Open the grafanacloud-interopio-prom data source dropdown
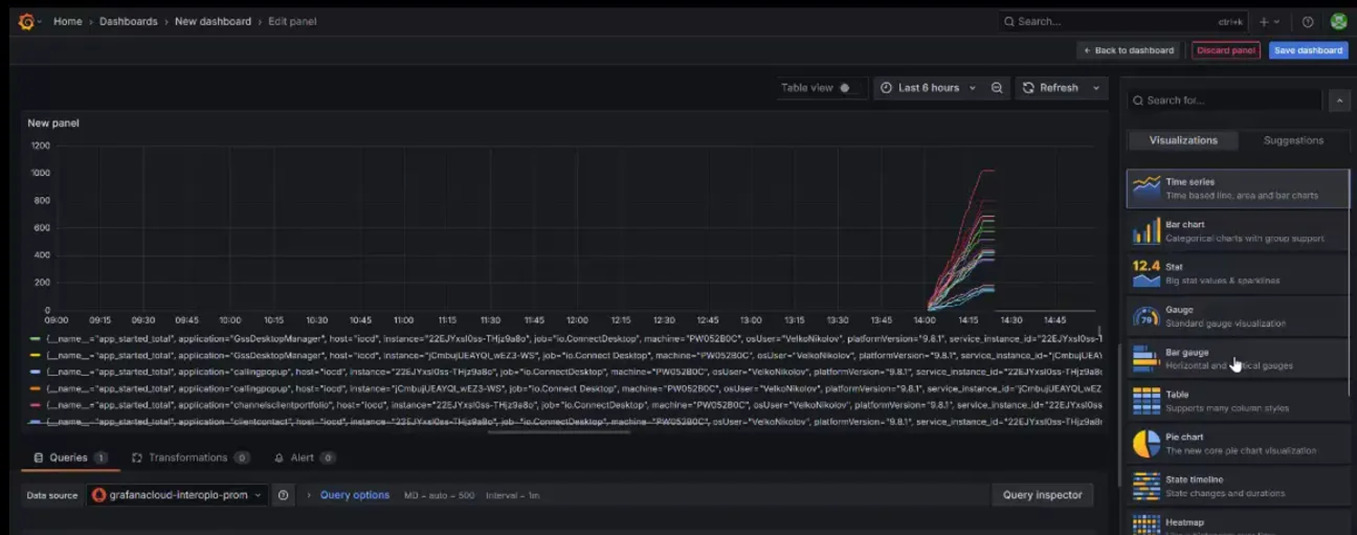Image resolution: width=1357 pixels, height=535 pixels. coord(177,495)
